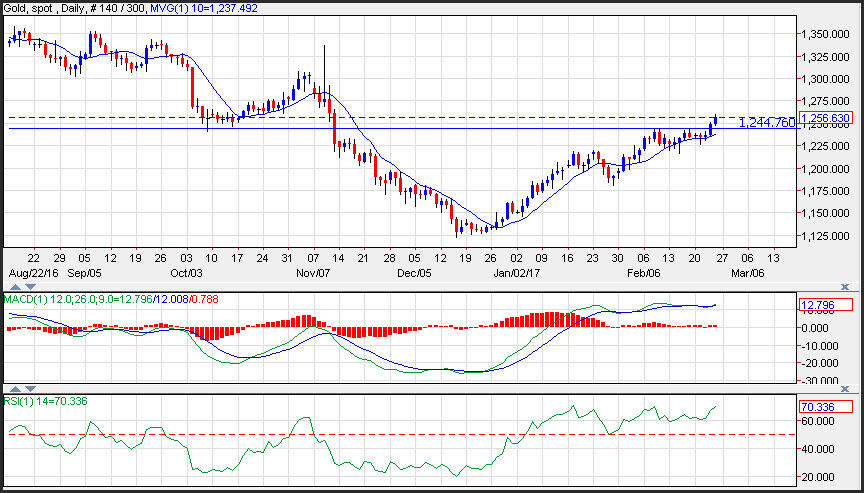864x493 pixels.
Task: Click the 1,125.000 price axis label
Action: point(824,236)
